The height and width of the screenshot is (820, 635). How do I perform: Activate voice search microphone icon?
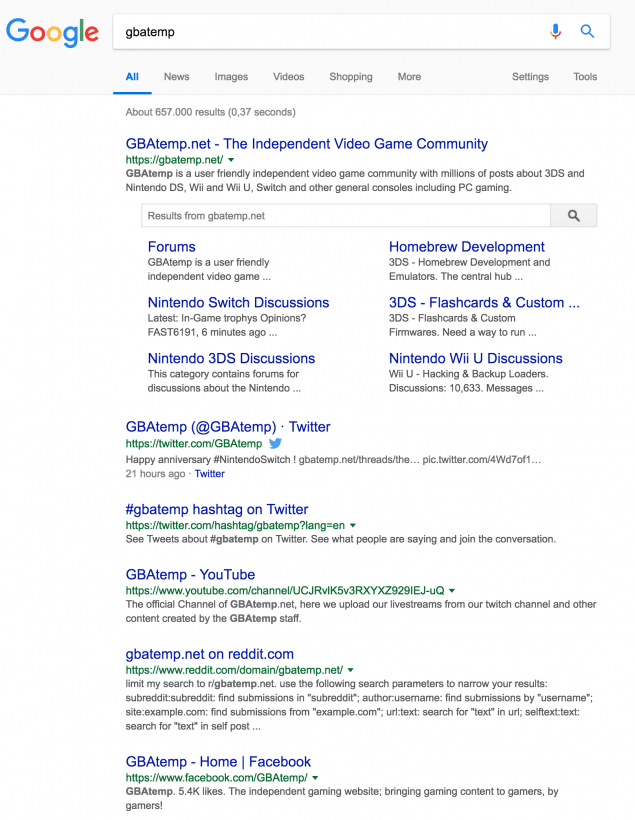pyautogui.click(x=556, y=32)
